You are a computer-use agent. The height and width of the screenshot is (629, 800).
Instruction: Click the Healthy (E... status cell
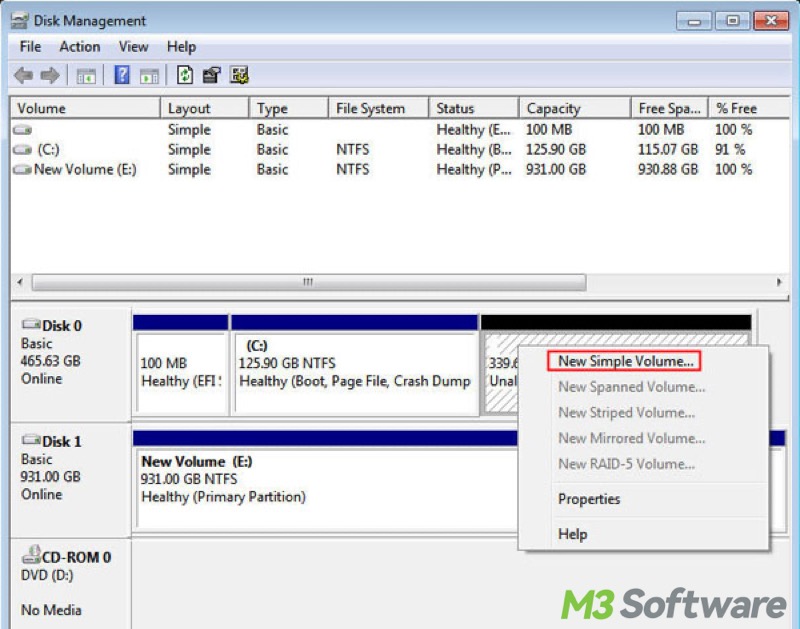click(x=474, y=130)
